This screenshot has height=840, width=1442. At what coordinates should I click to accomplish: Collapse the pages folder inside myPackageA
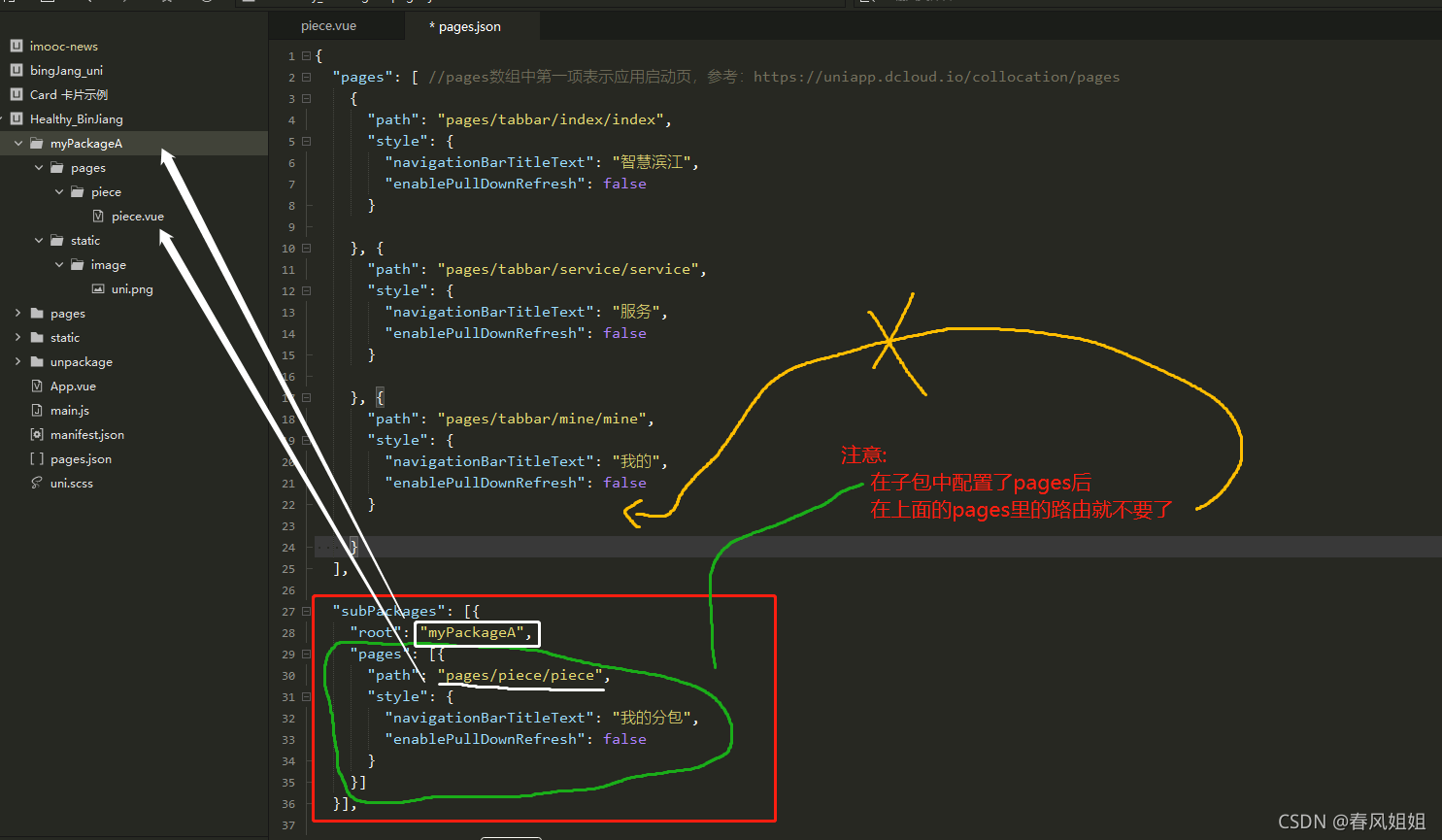point(39,168)
